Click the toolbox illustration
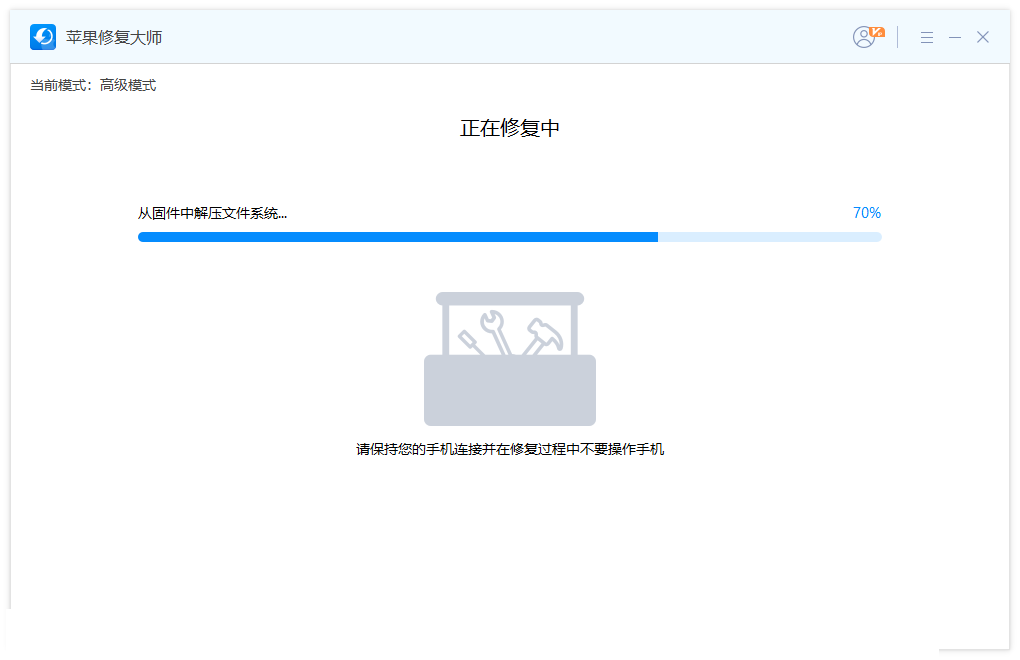Image resolution: width=1020 pixels, height=660 pixels. [510, 359]
